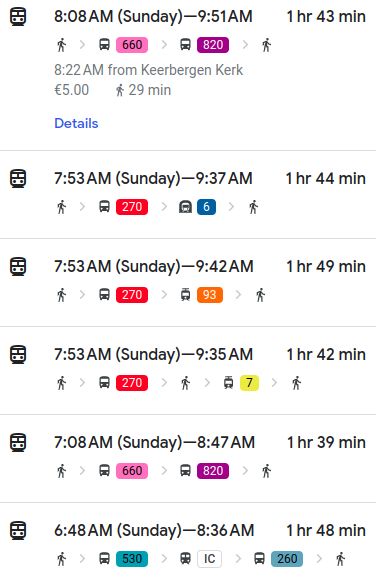Viewport: 376px width, 586px height.
Task: Select orange tram 93 badge
Action: (x=209, y=295)
